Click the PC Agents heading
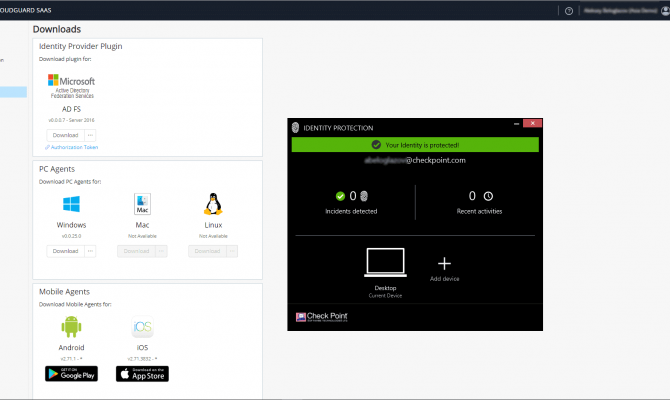Screen dimensions: 670x400 click(x=57, y=169)
